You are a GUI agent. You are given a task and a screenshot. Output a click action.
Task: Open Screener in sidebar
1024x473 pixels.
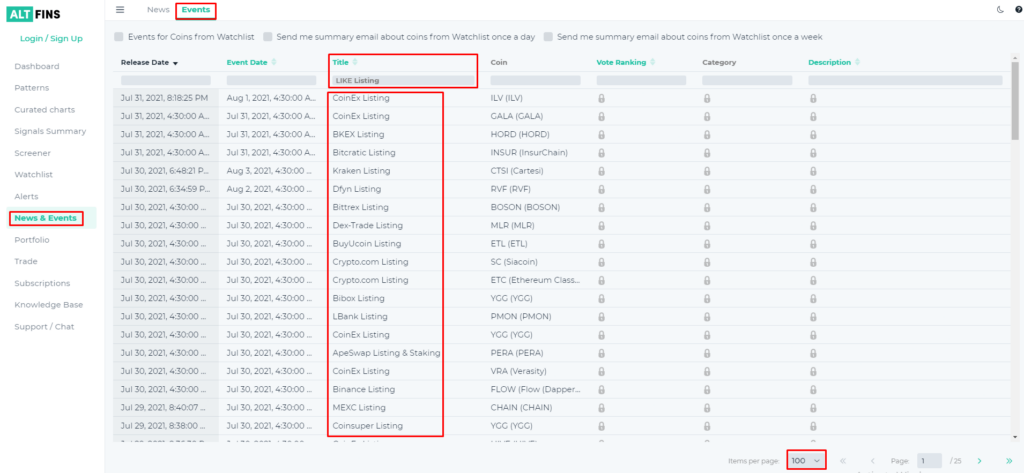[33, 153]
